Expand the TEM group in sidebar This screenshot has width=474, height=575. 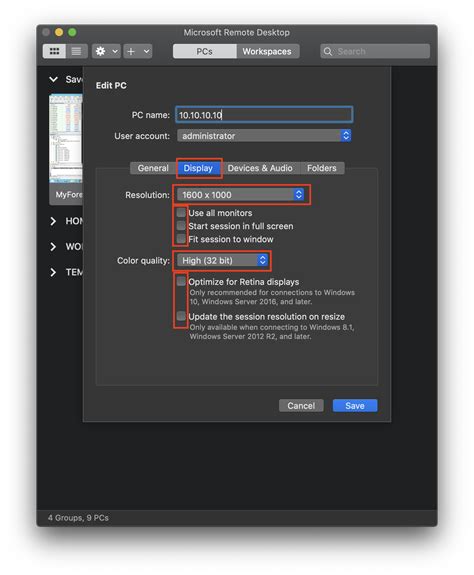[53, 272]
